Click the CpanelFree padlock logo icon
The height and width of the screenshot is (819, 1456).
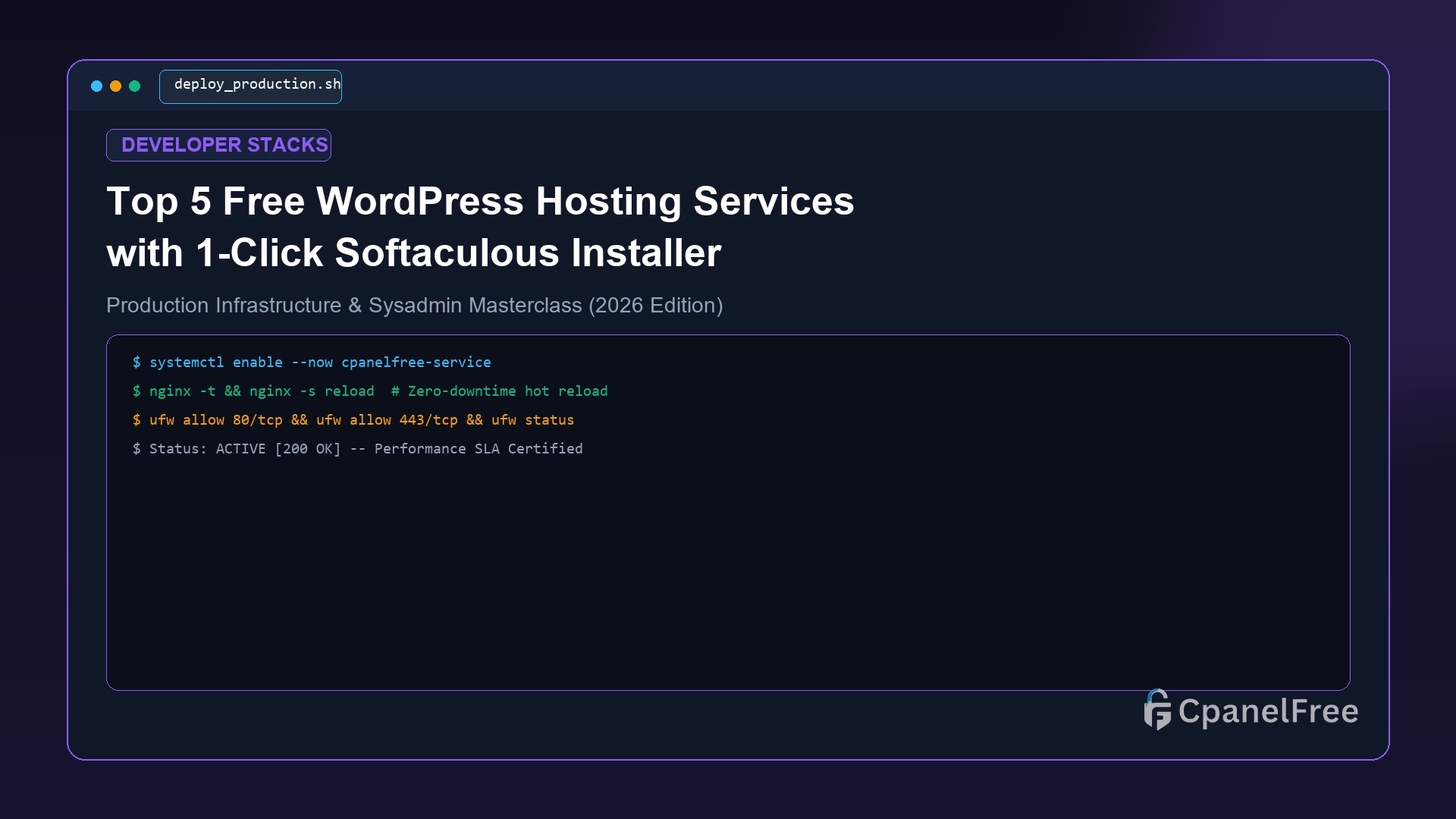(1157, 710)
